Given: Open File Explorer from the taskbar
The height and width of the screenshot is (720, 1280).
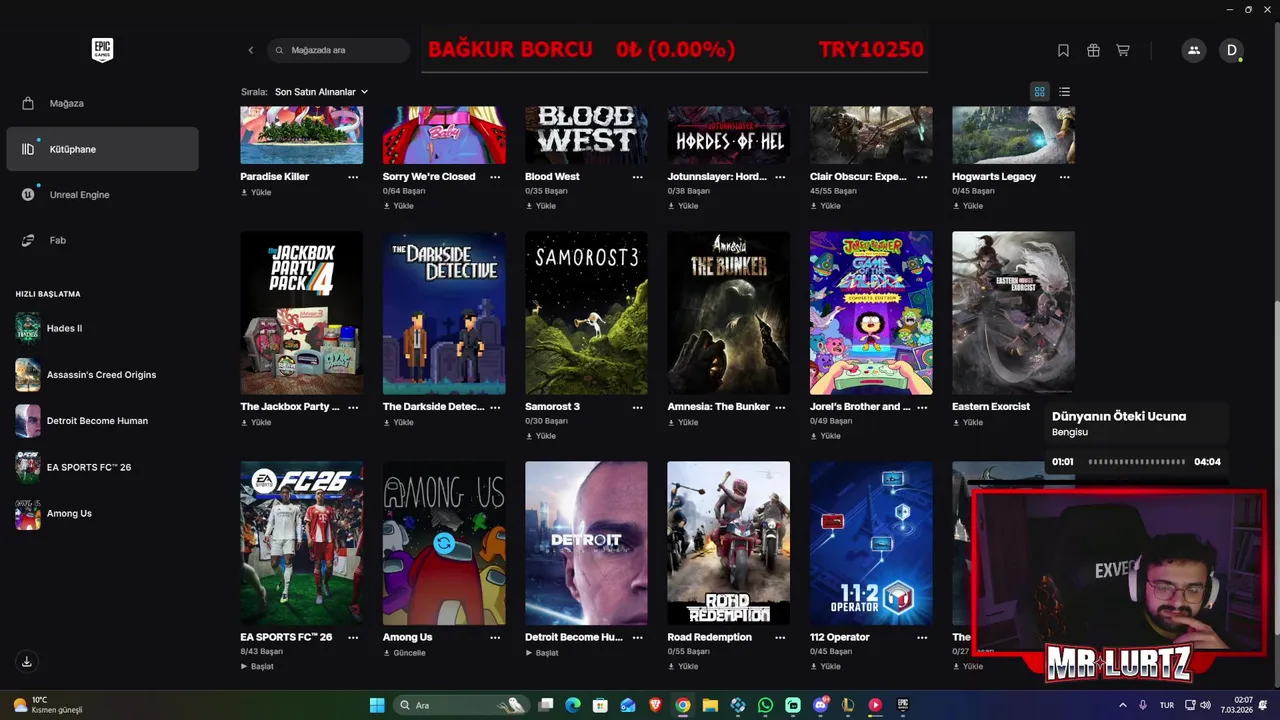Looking at the screenshot, I should click(710, 705).
